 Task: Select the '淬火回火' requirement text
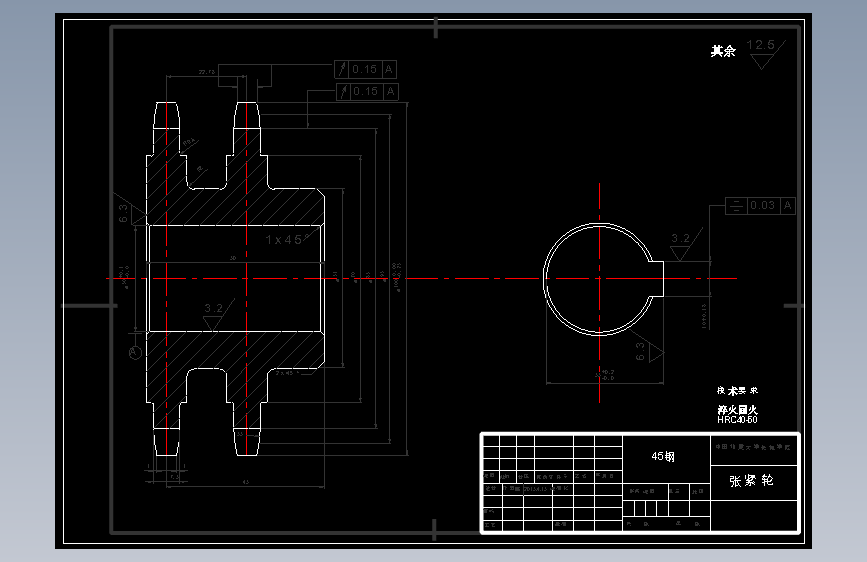pos(737,410)
